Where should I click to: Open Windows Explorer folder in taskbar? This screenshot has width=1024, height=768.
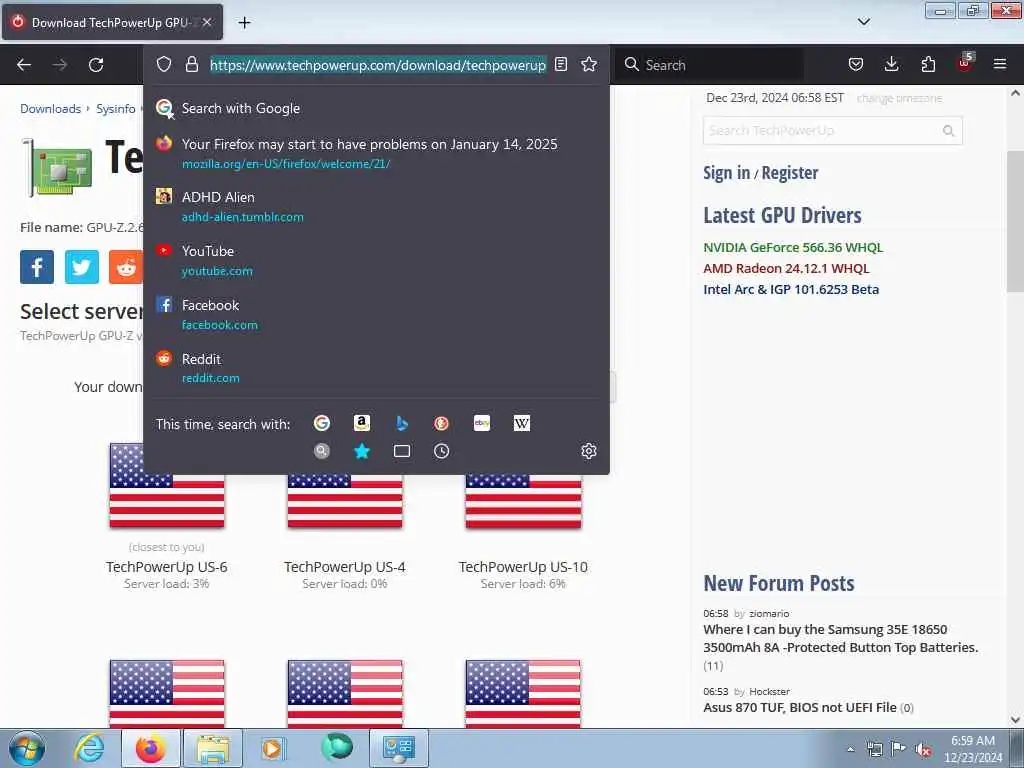[x=213, y=748]
